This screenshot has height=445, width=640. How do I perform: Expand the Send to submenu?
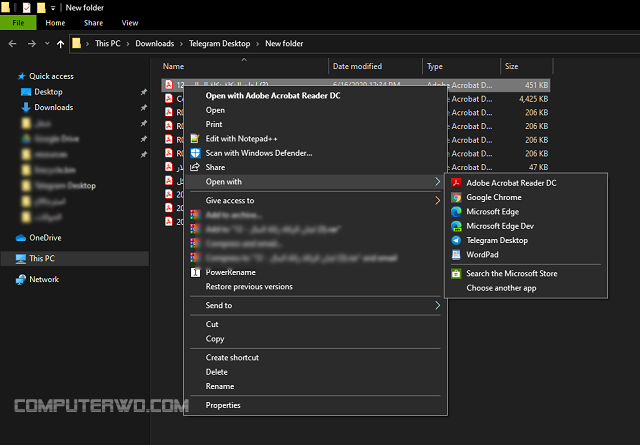coord(316,305)
